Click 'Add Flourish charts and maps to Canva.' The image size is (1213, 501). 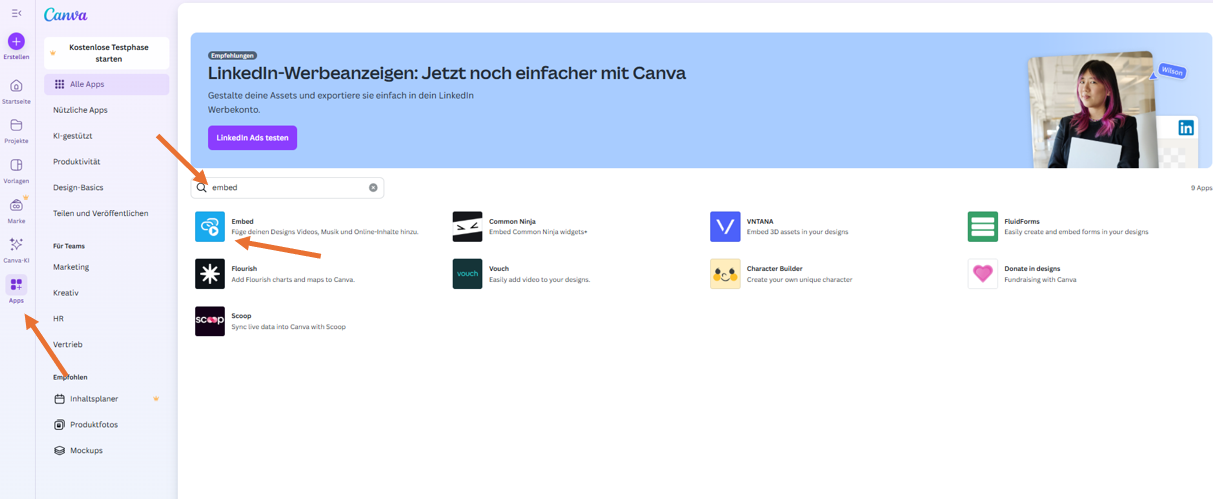click(x=293, y=280)
